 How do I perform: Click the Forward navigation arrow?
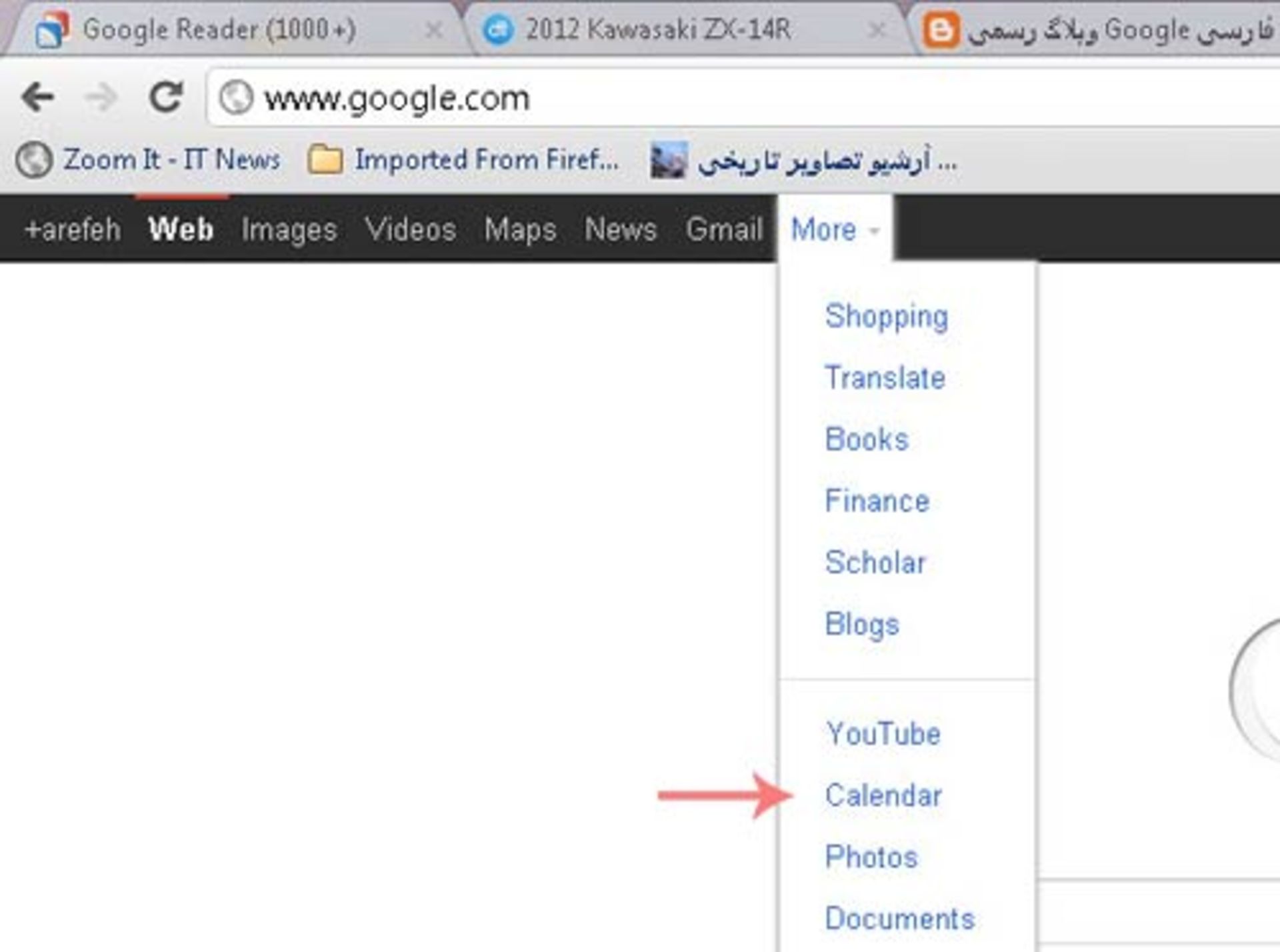pos(101,97)
